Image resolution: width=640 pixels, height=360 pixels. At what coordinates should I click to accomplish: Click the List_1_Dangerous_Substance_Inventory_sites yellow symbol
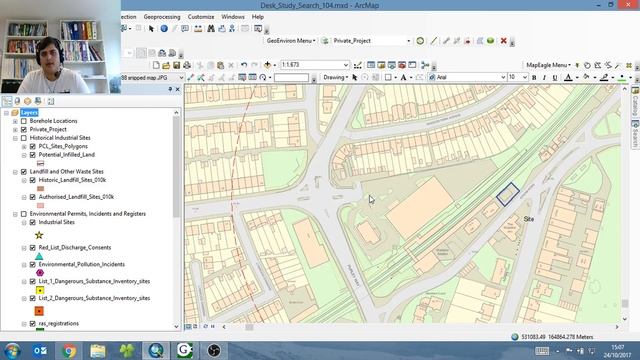coord(40,290)
